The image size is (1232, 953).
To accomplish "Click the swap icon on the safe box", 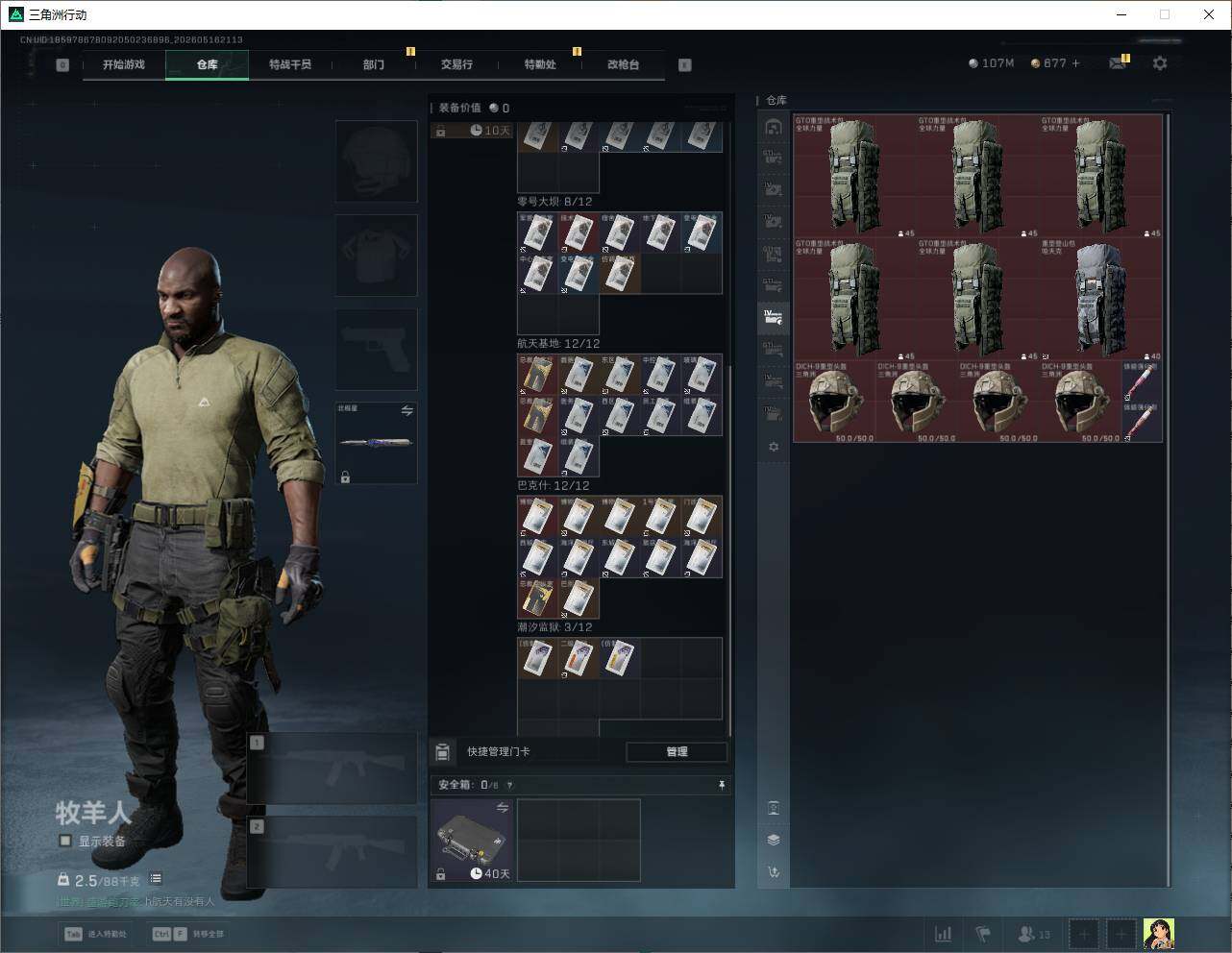I will (502, 809).
